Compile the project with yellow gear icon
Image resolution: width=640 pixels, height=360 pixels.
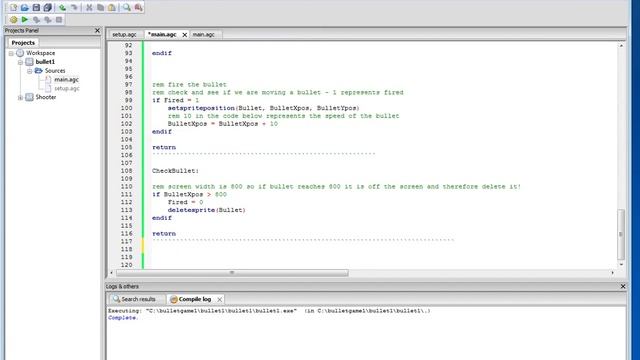click(x=13, y=19)
